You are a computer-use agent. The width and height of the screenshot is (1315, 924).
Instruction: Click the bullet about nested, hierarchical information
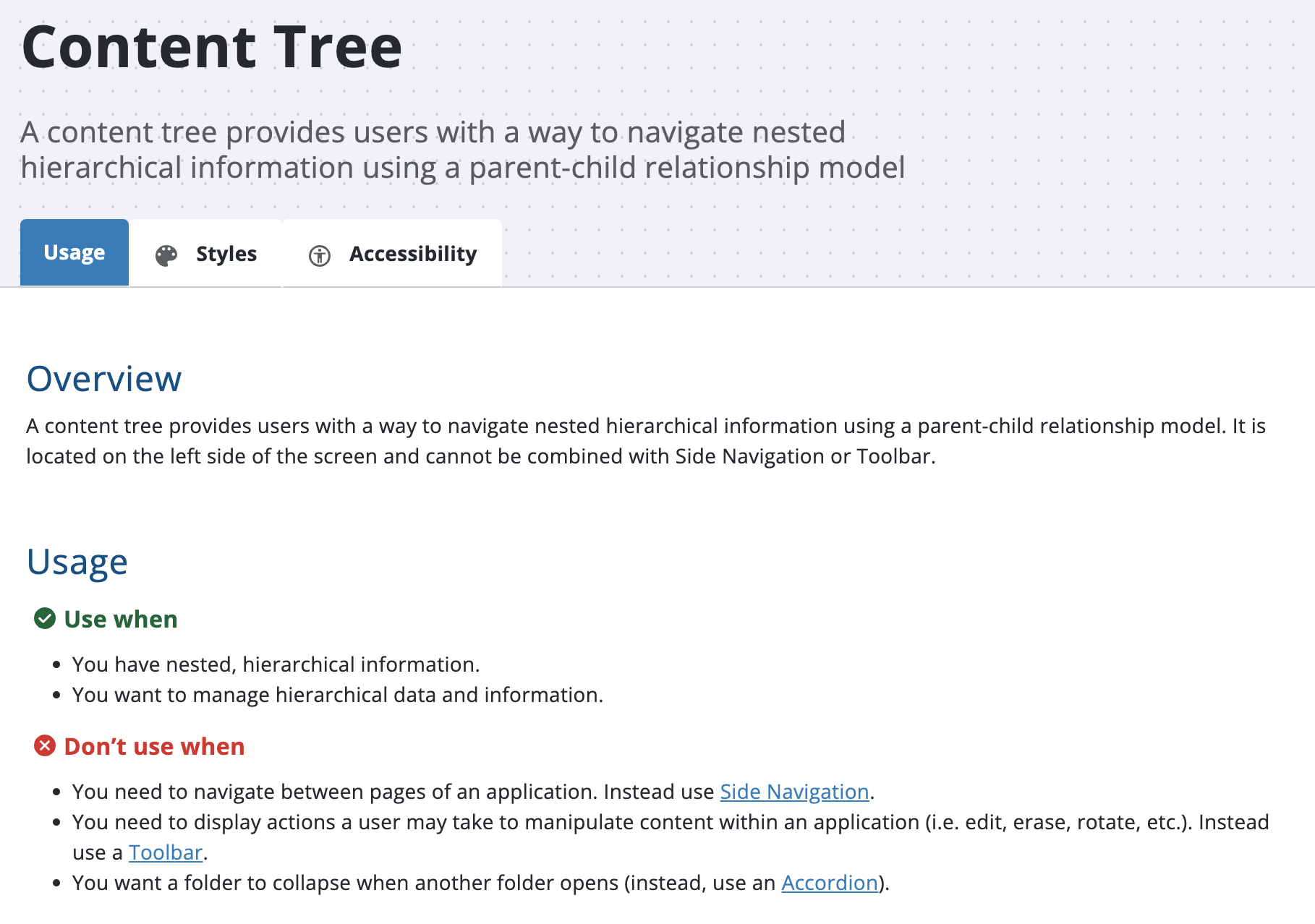tap(276, 664)
